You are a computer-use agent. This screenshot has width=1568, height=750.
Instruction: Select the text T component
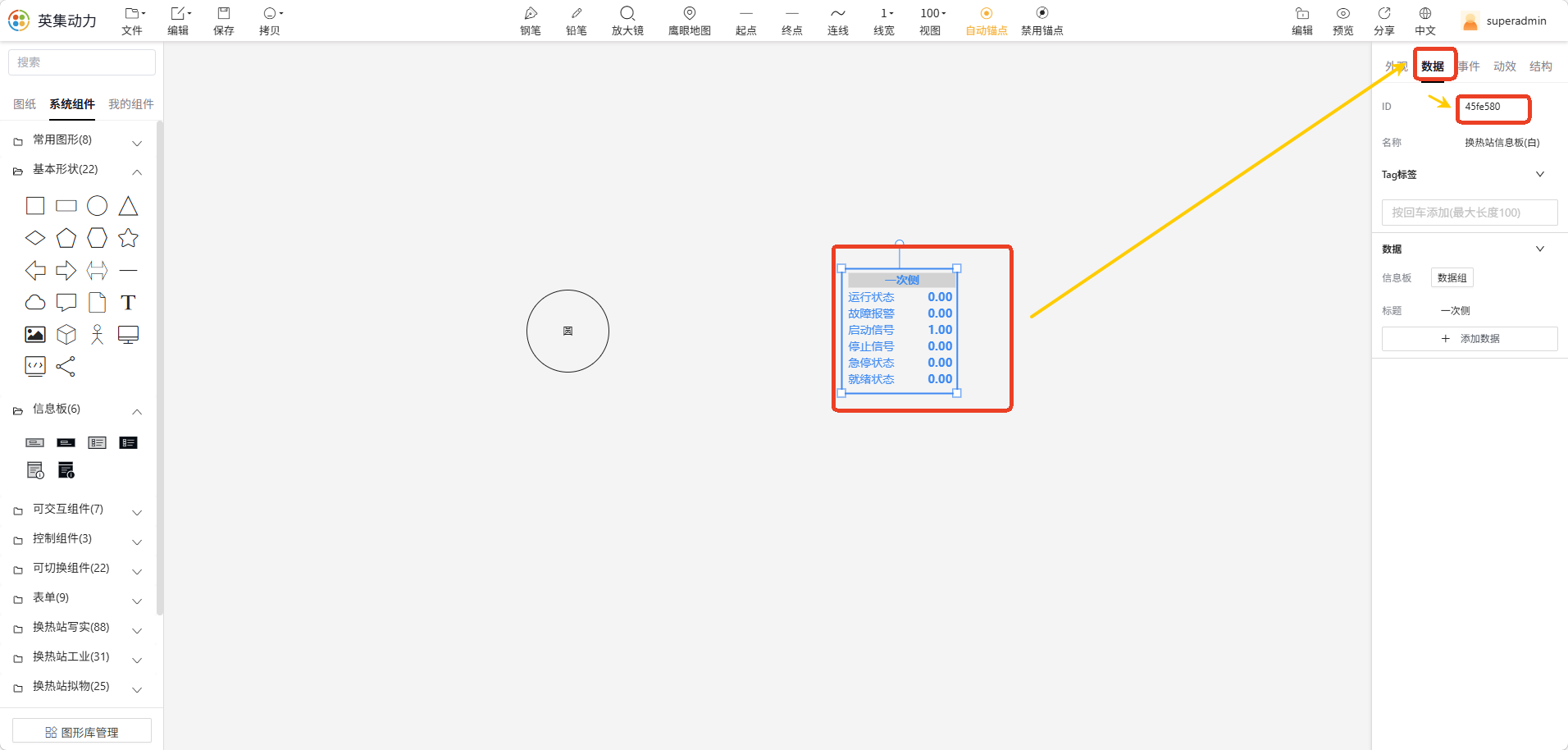128,303
